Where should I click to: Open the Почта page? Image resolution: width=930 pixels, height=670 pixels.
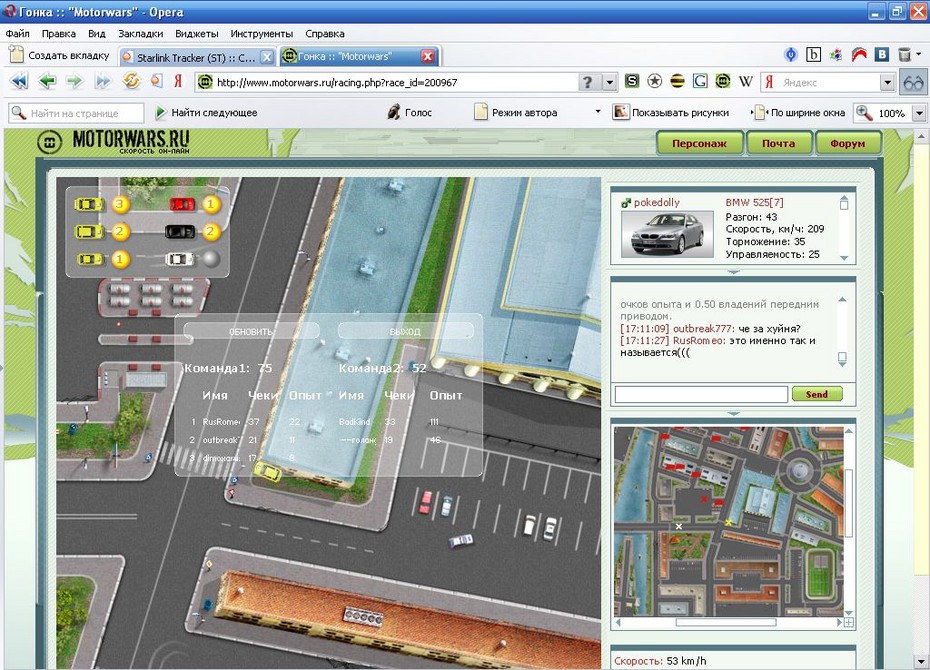[779, 143]
